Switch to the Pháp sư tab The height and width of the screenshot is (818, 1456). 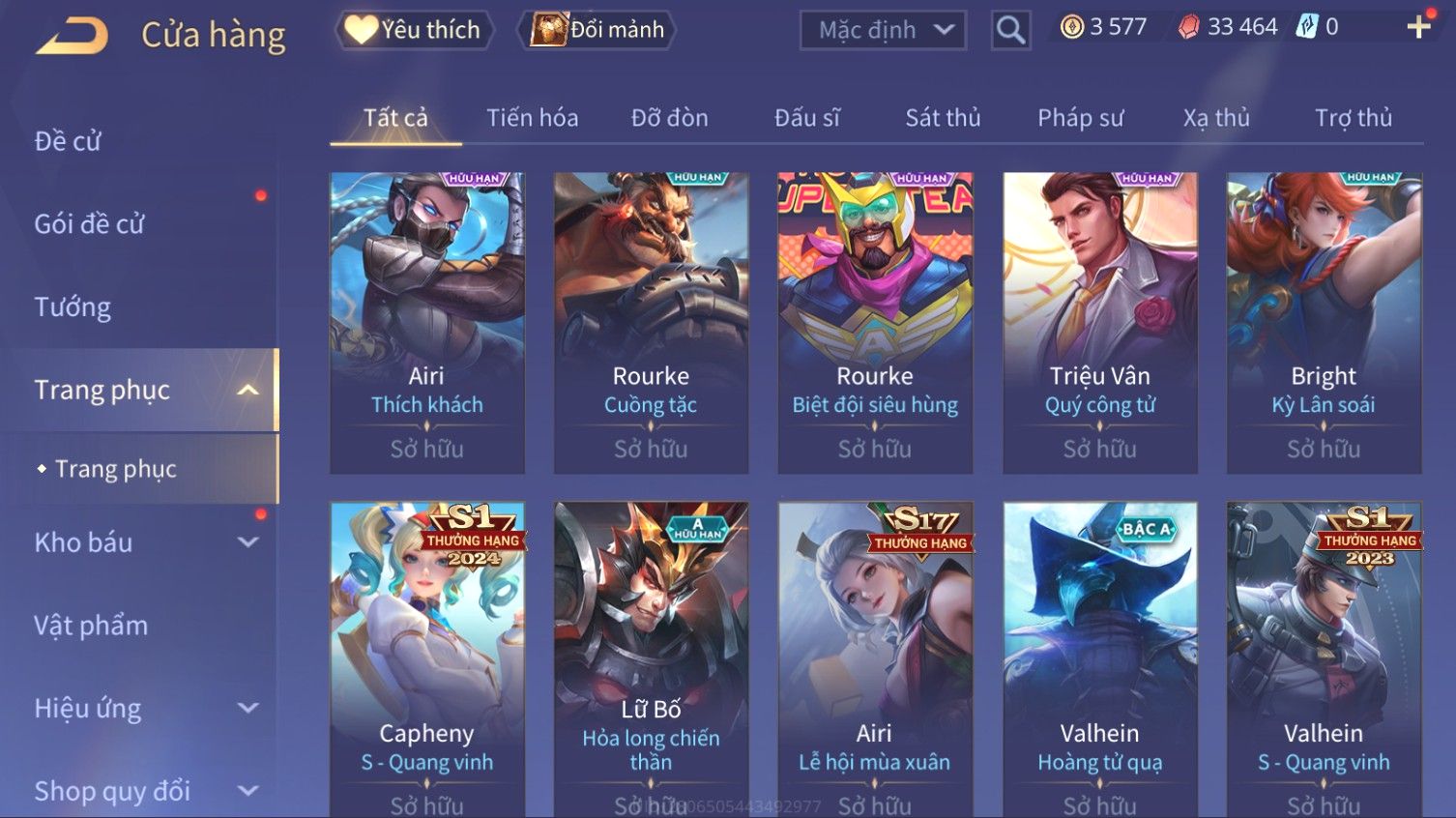[1081, 118]
